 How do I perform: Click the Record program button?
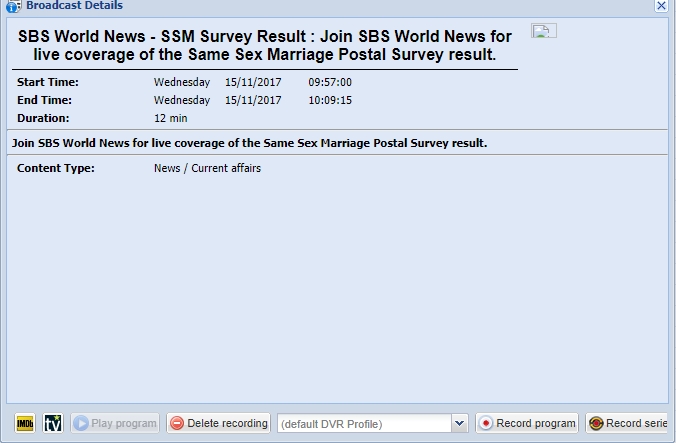click(527, 423)
